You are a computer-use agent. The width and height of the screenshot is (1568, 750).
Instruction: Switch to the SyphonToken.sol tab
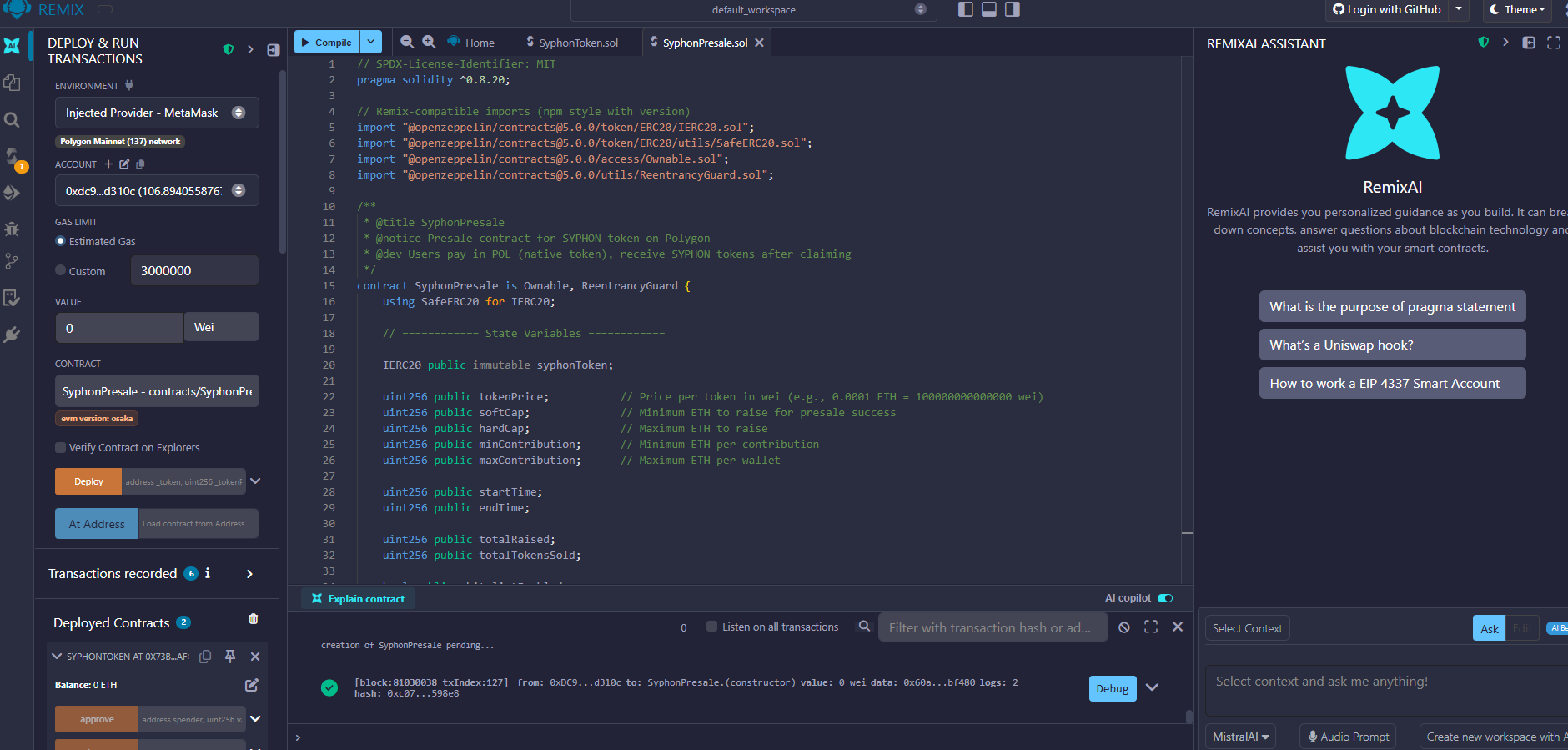point(572,43)
